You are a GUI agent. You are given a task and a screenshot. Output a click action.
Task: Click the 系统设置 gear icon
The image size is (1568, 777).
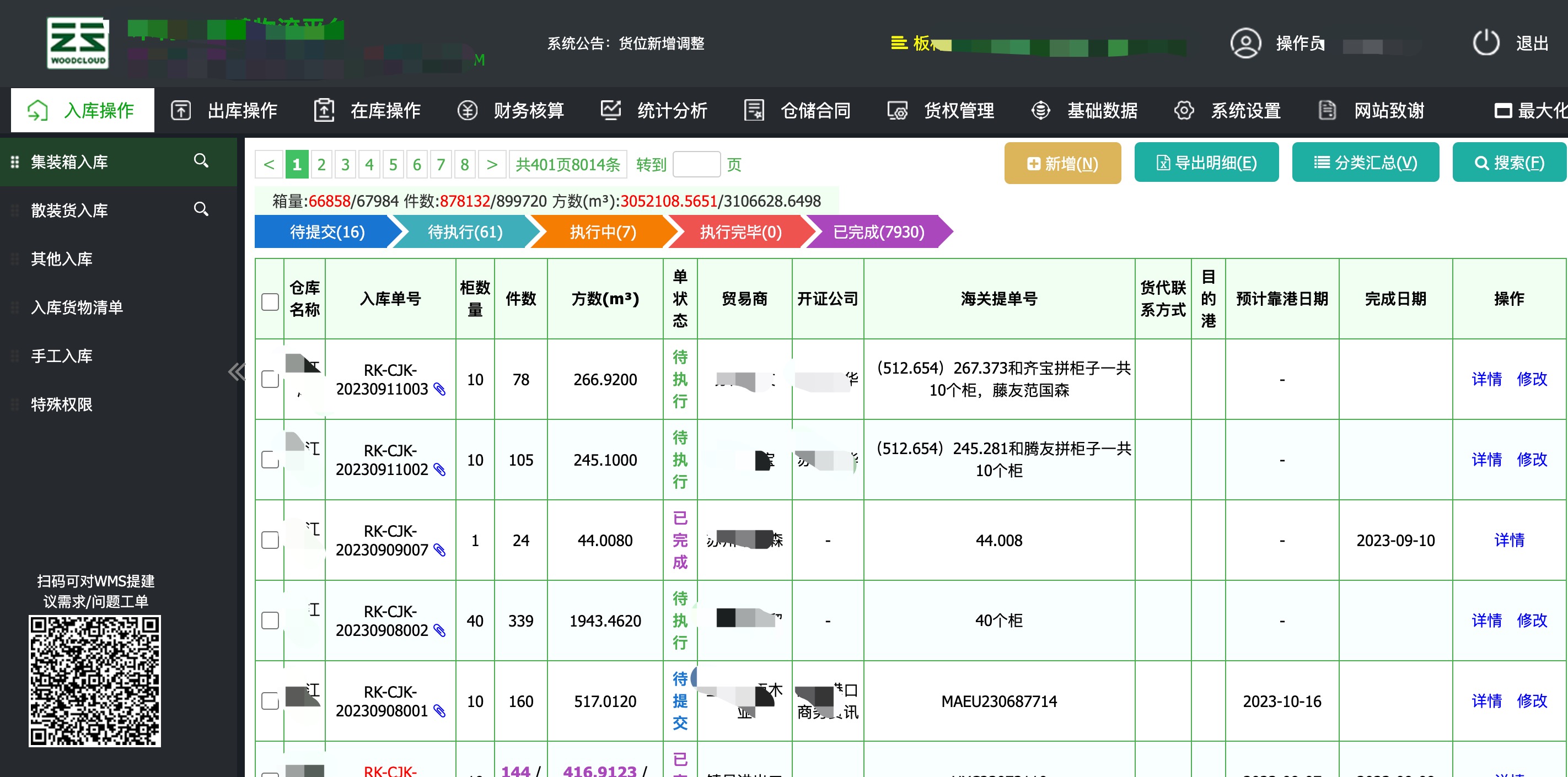pos(1184,111)
